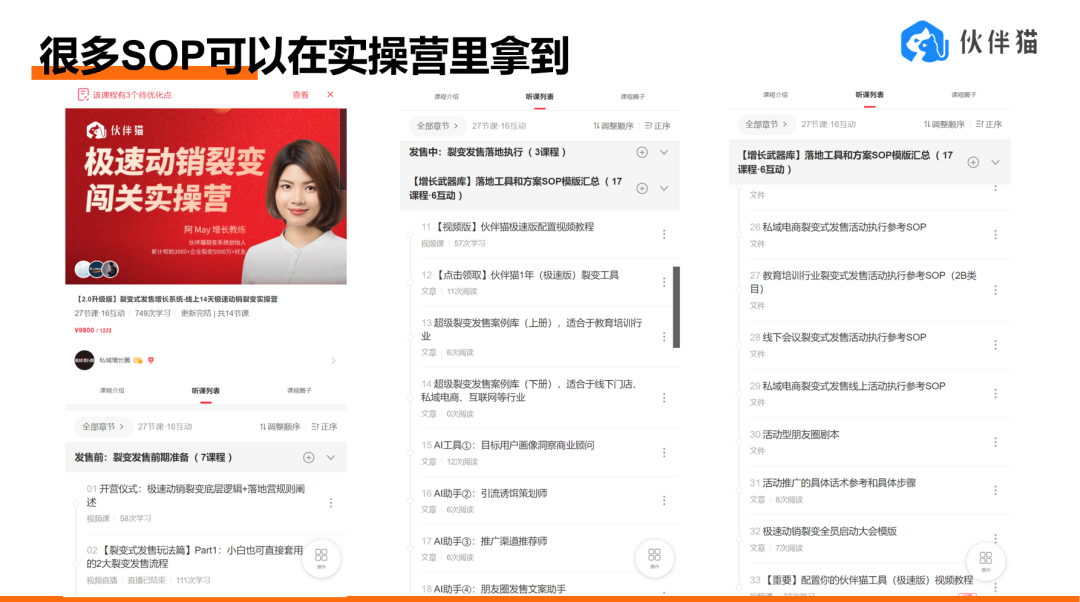Open 课程圈子 tab in right phone screen
The height and width of the screenshot is (602, 1080).
(x=964, y=95)
